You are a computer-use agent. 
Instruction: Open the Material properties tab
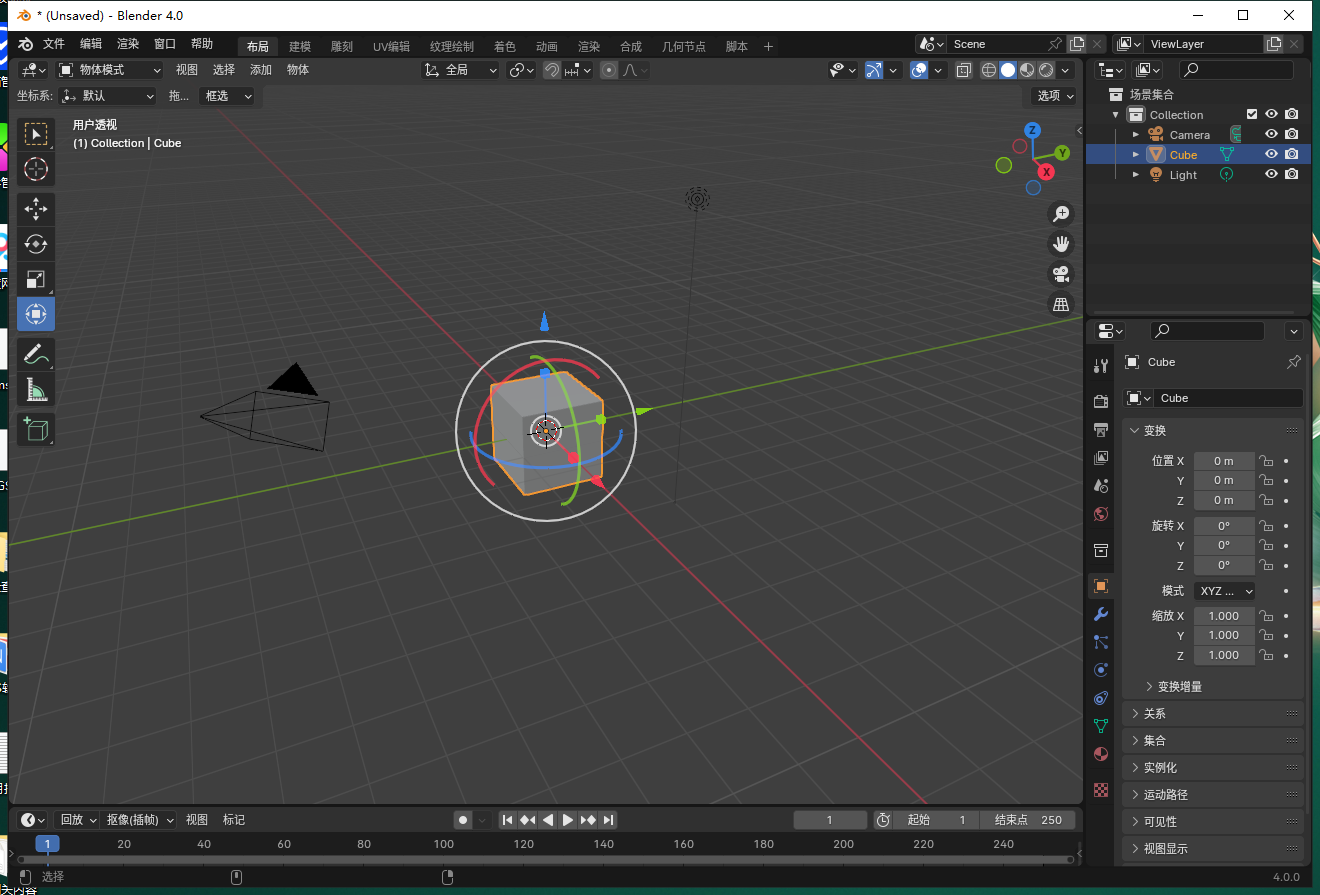click(x=1101, y=753)
